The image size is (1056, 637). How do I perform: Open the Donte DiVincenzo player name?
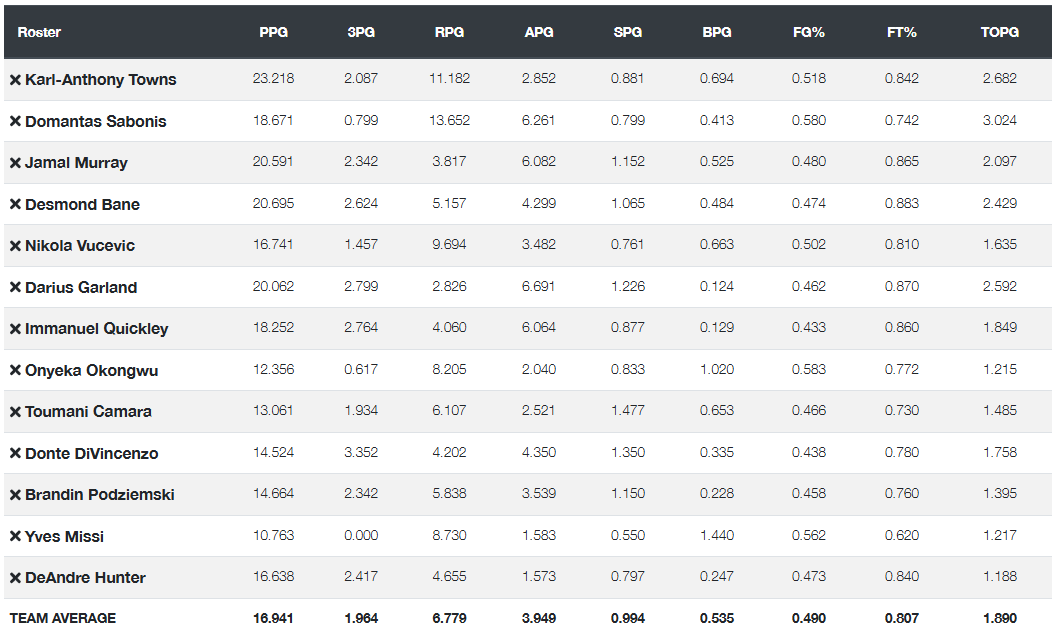tap(91, 454)
